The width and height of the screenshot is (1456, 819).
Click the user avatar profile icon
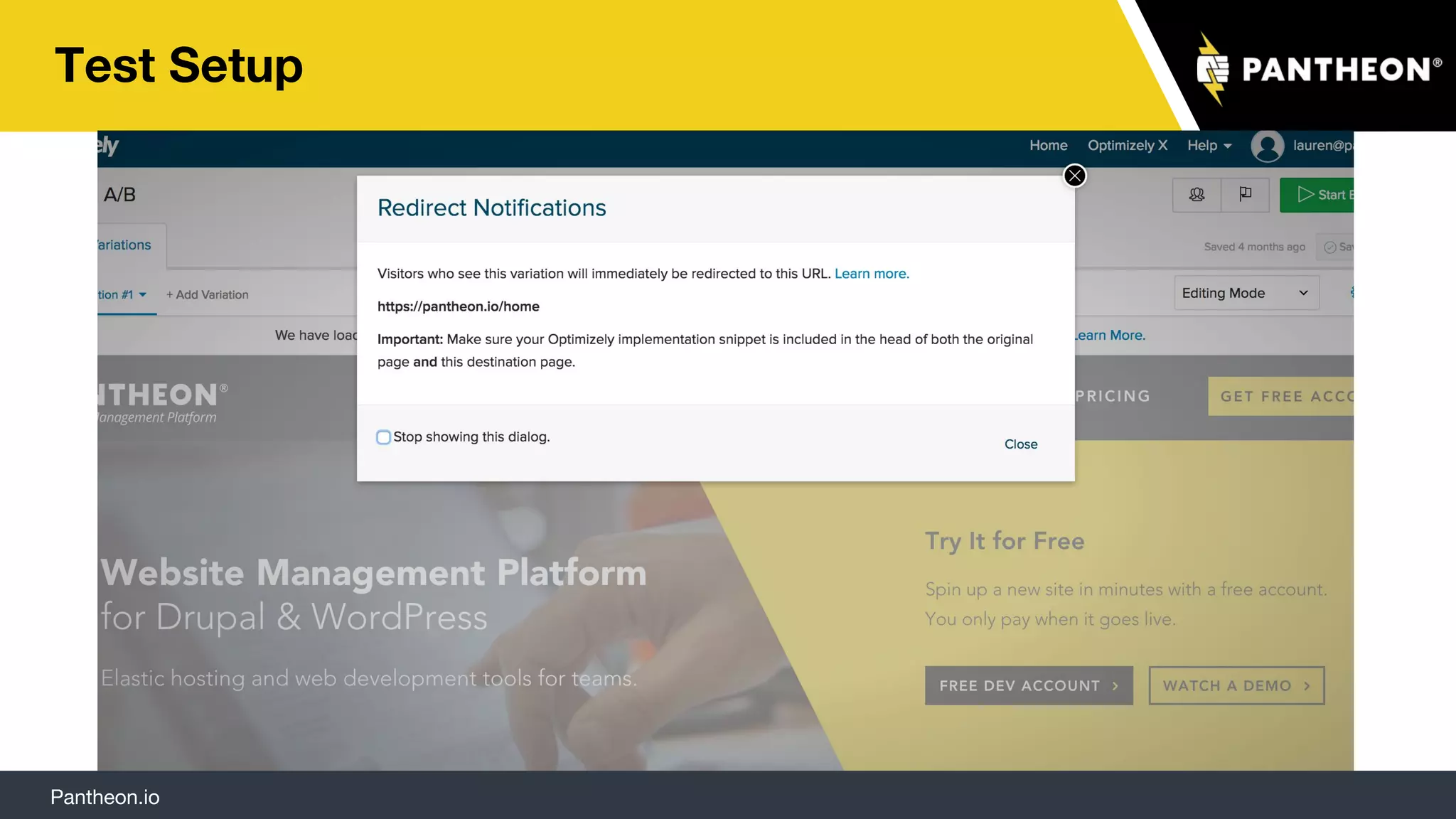pos(1267,146)
